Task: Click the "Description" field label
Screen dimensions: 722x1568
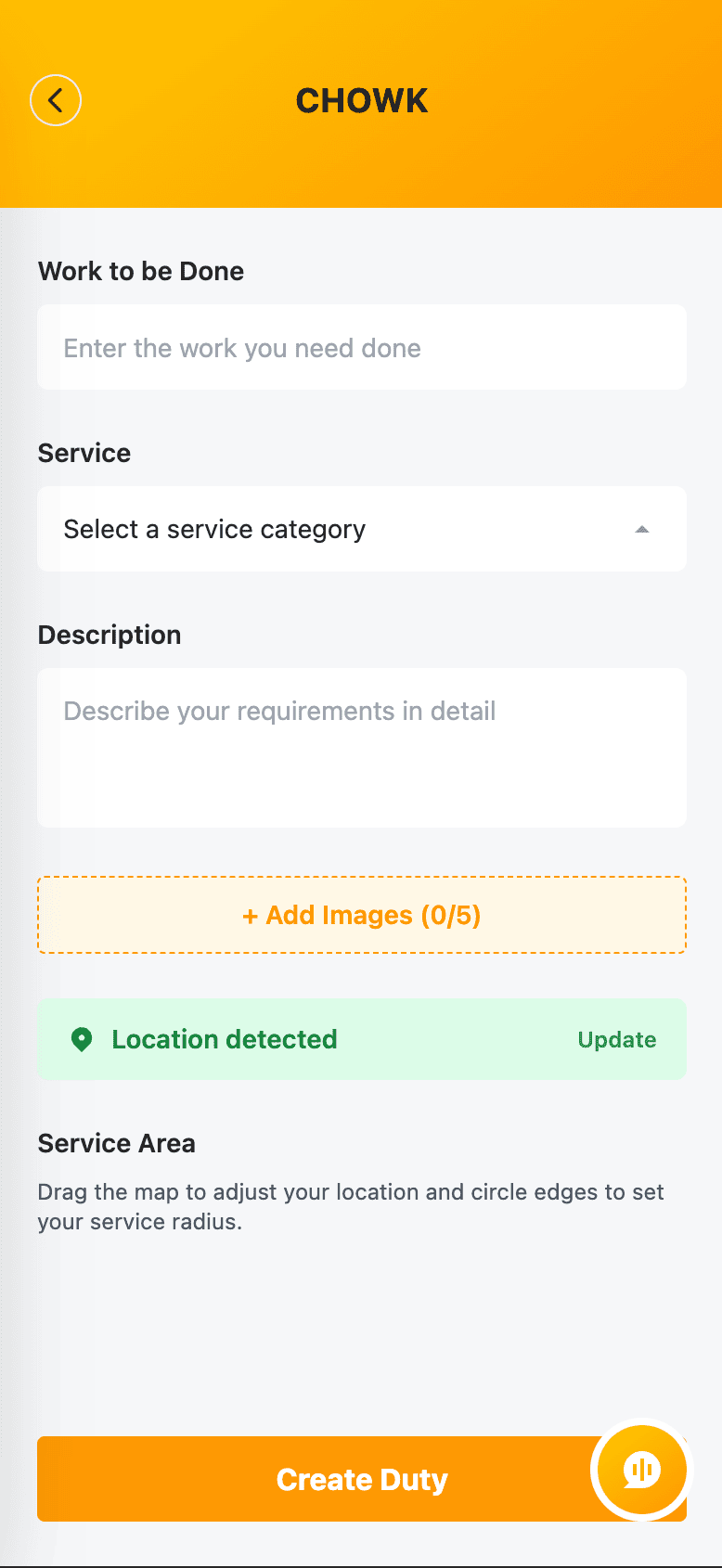Action: tap(110, 635)
